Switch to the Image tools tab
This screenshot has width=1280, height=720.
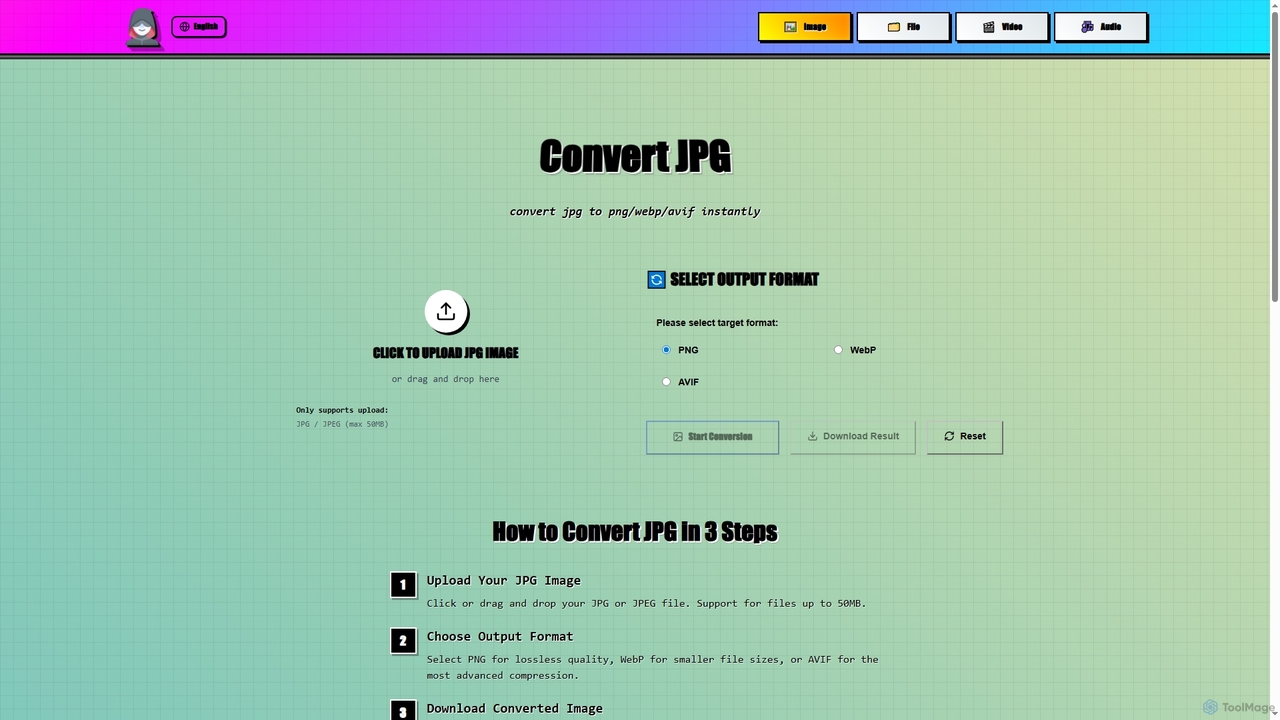tap(805, 27)
